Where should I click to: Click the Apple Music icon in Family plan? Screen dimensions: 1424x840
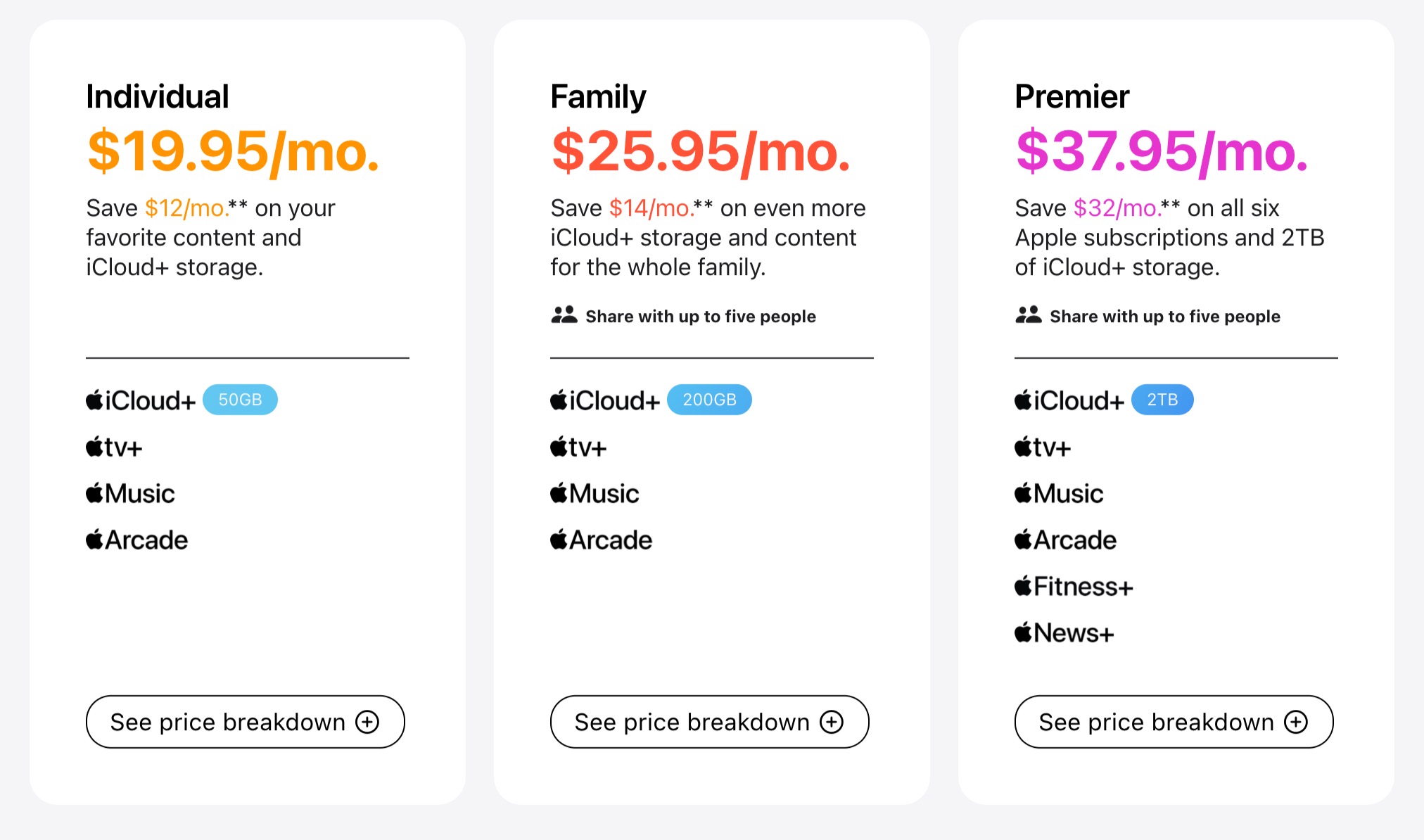tap(558, 492)
